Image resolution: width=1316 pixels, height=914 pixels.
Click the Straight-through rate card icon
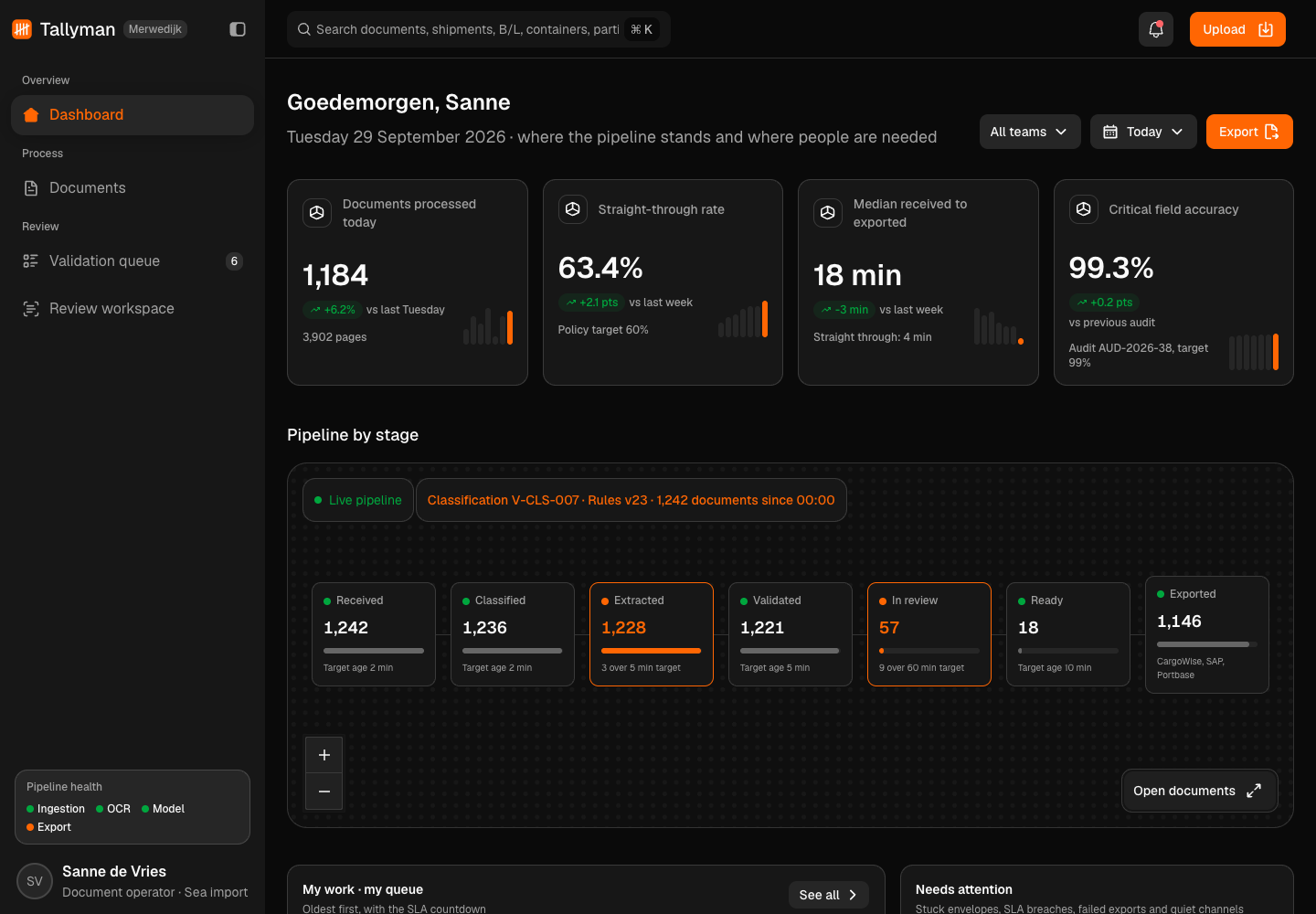pyautogui.click(x=573, y=209)
